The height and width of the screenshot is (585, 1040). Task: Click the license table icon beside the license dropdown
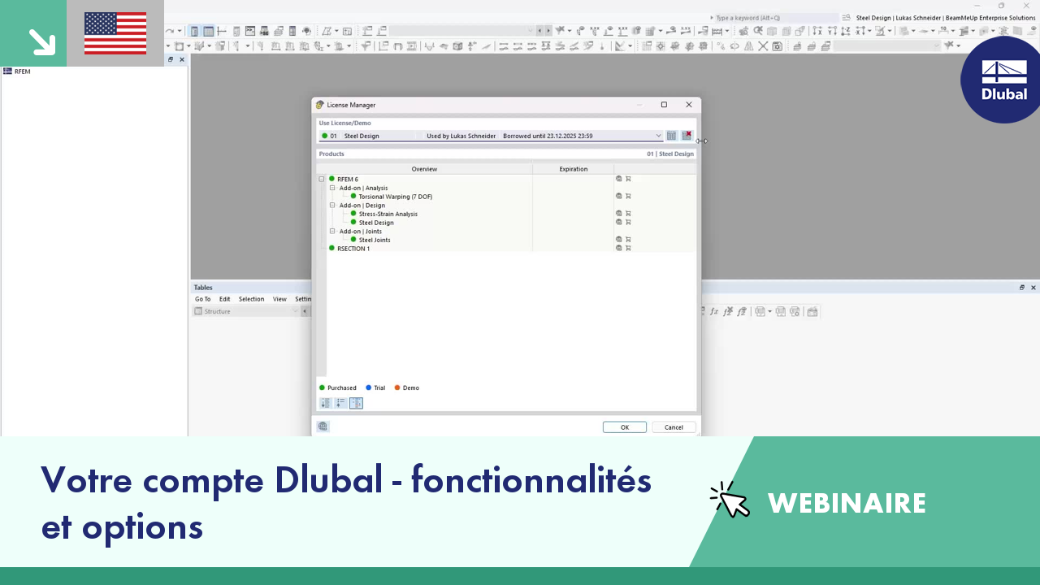click(671, 135)
